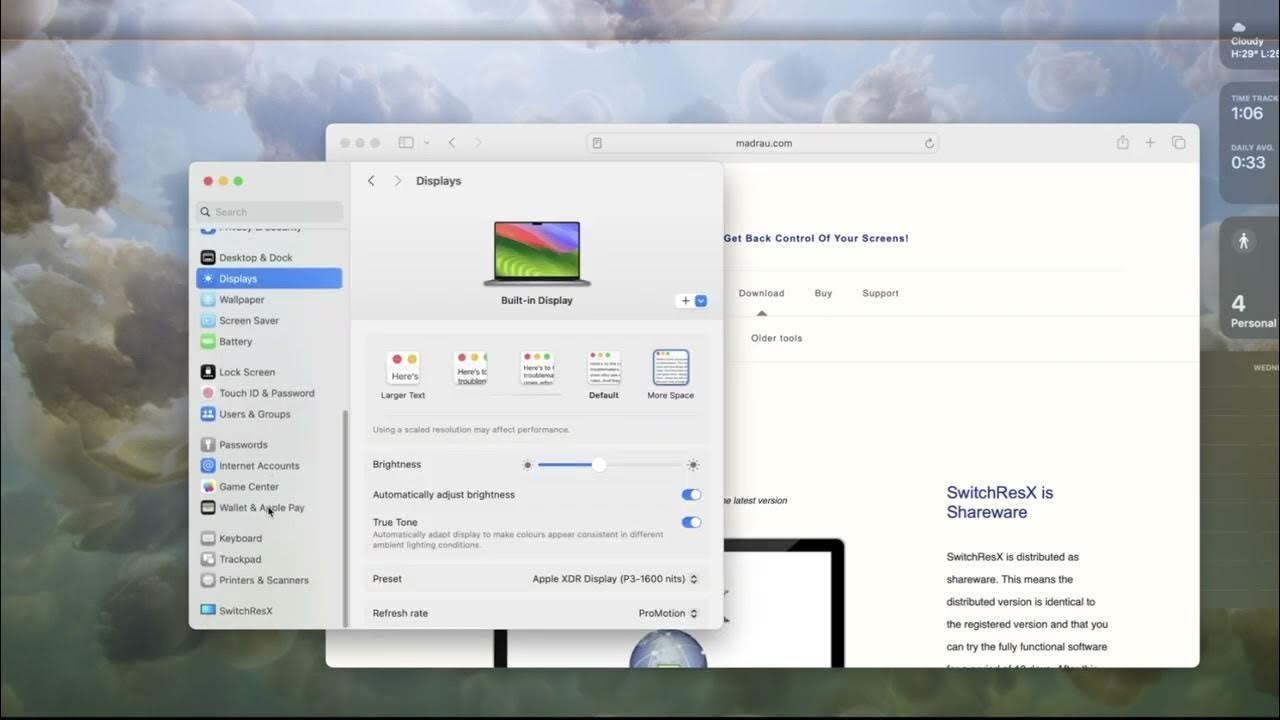1280x720 pixels.
Task: Choose Default resolution option
Action: click(604, 375)
